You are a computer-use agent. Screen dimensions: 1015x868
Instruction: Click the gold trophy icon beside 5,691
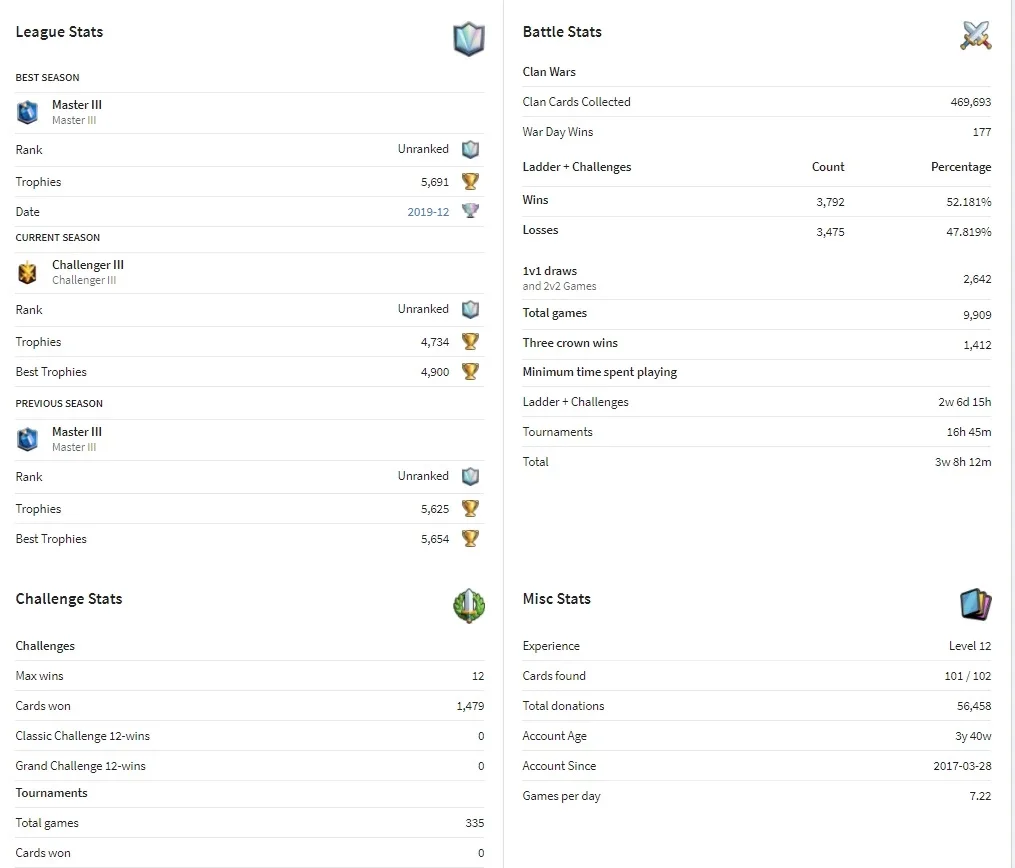coord(470,181)
